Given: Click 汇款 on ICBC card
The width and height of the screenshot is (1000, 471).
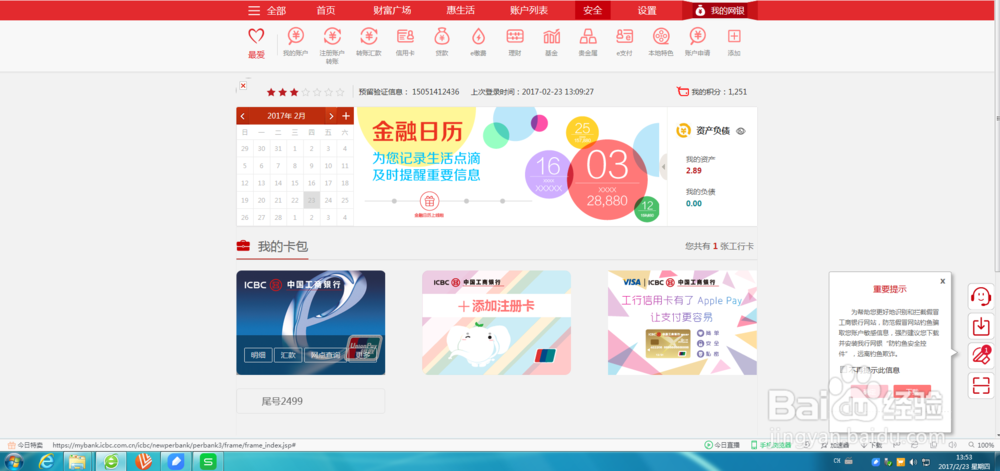Looking at the screenshot, I should [288, 355].
